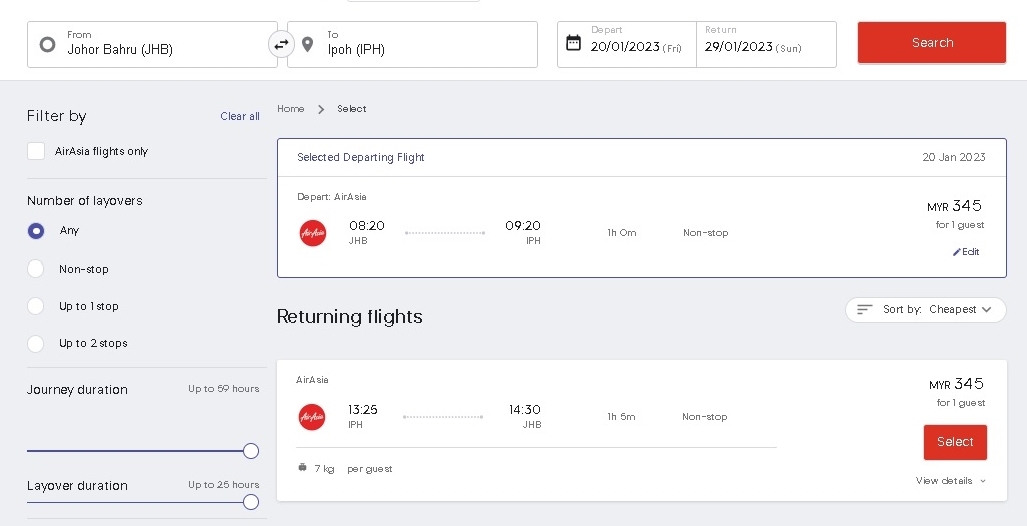The width and height of the screenshot is (1027, 526).
Task: Select the 13:25 returning AirAsia flight
Action: tap(955, 442)
